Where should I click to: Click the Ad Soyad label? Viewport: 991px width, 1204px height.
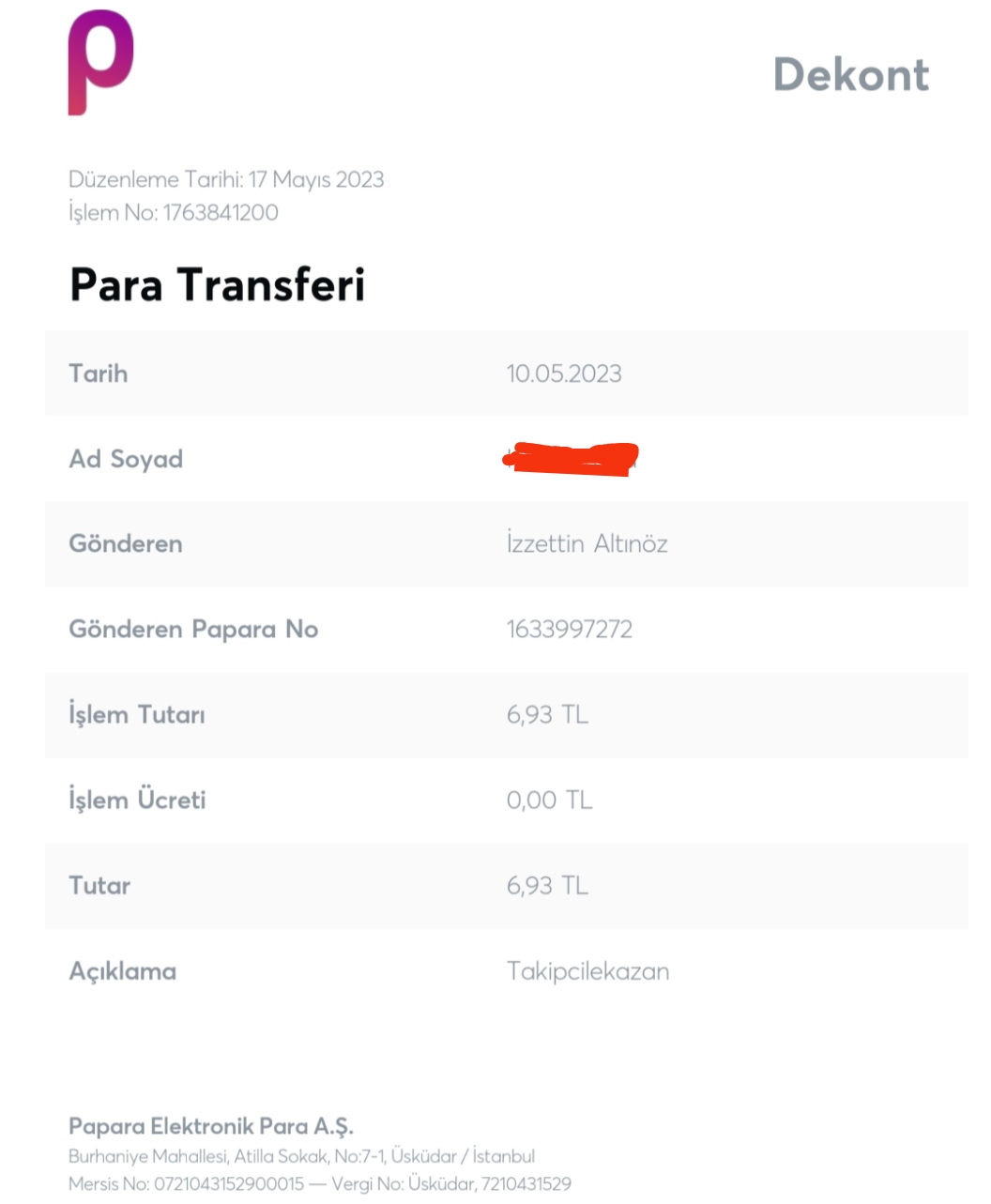(126, 459)
